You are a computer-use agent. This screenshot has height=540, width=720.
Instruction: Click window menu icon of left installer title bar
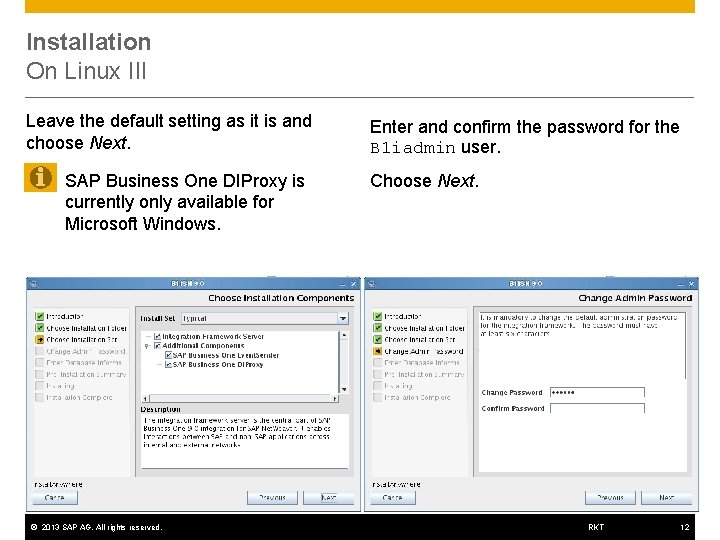(33, 284)
